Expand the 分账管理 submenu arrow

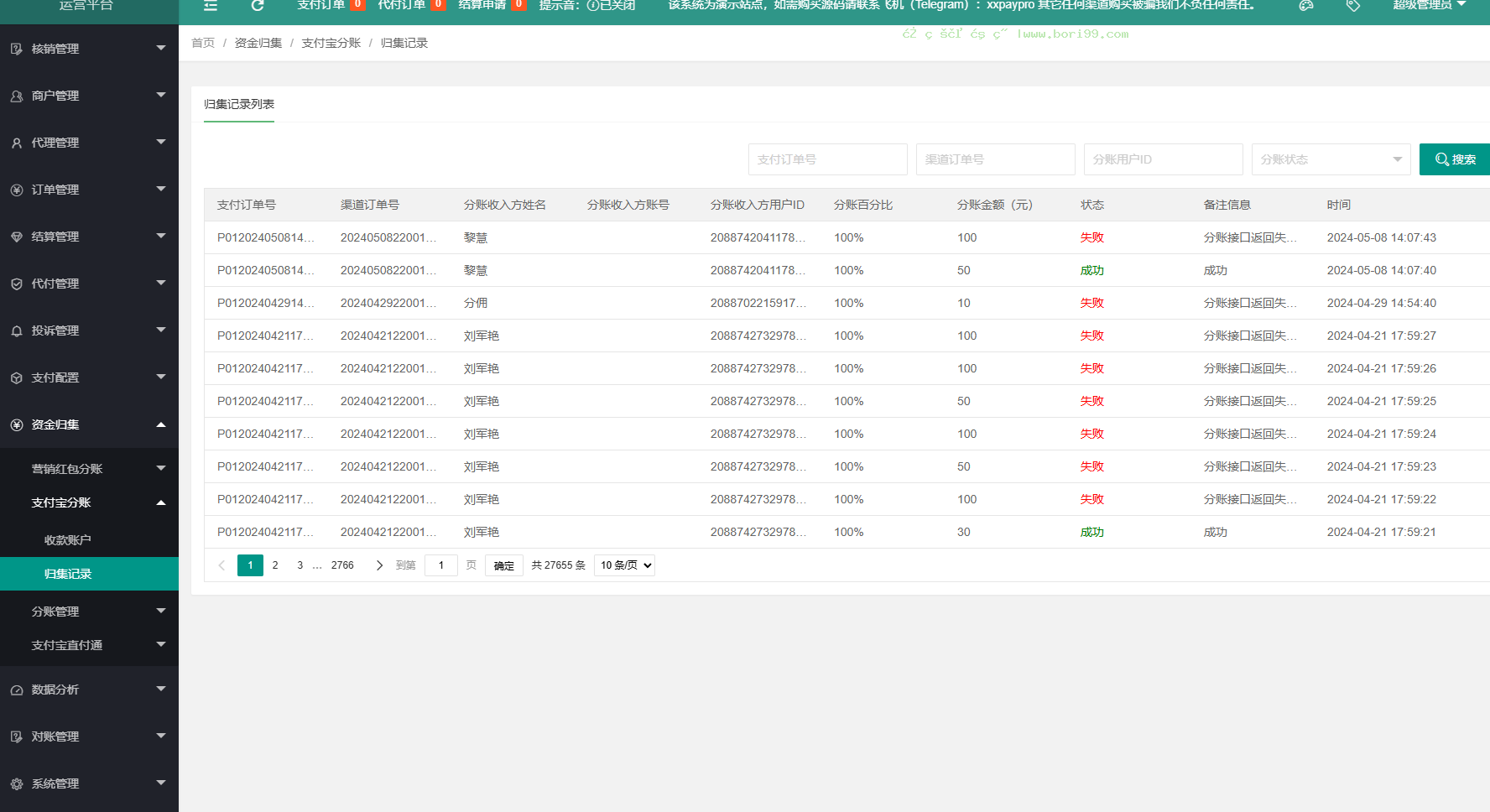(161, 611)
